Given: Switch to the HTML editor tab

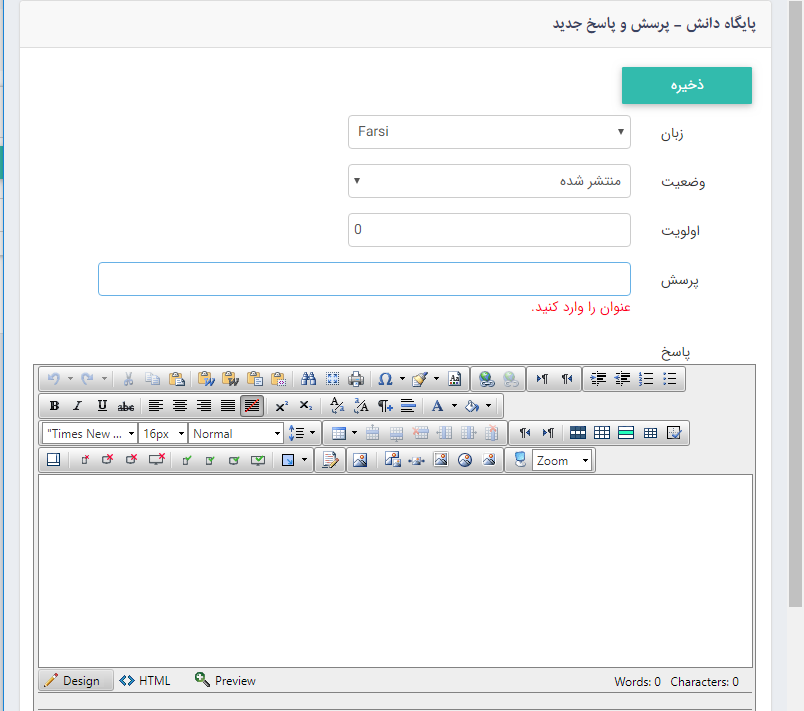Looking at the screenshot, I should click(x=145, y=681).
